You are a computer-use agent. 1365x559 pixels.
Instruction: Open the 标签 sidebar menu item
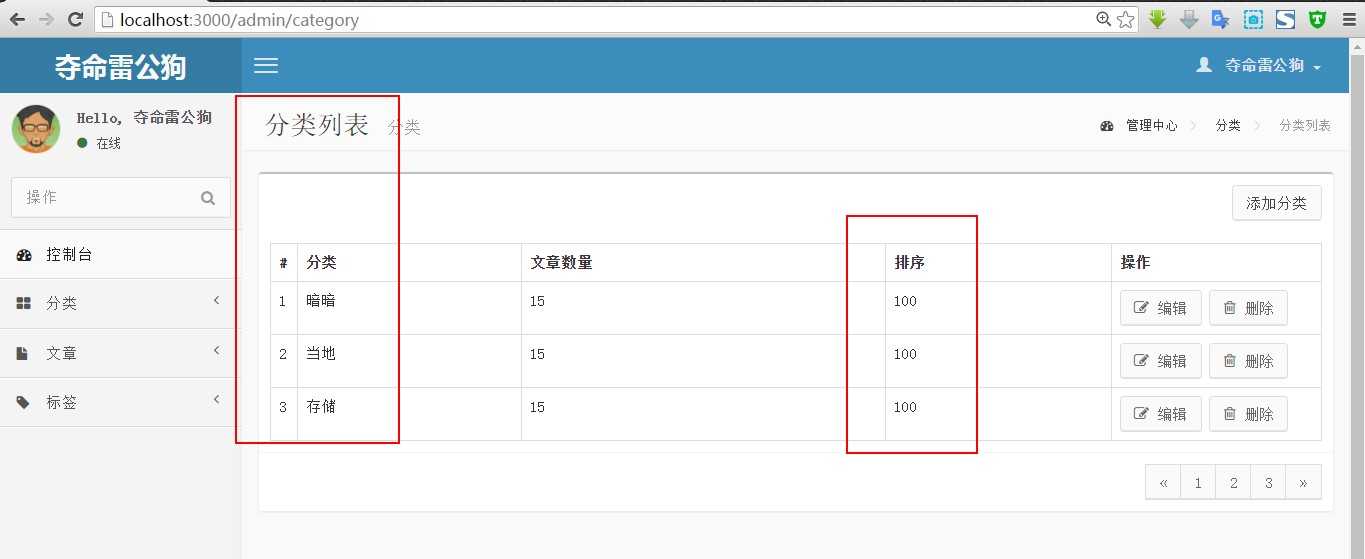(120, 403)
